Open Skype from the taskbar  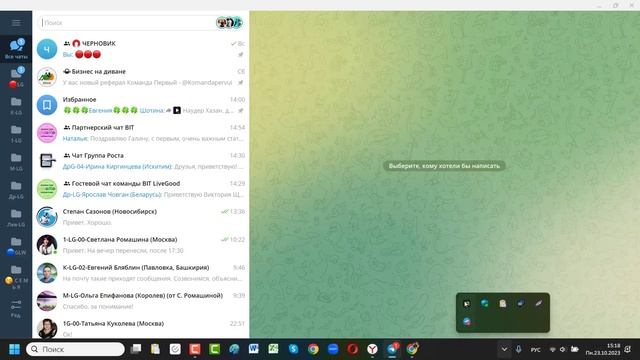tap(293, 349)
